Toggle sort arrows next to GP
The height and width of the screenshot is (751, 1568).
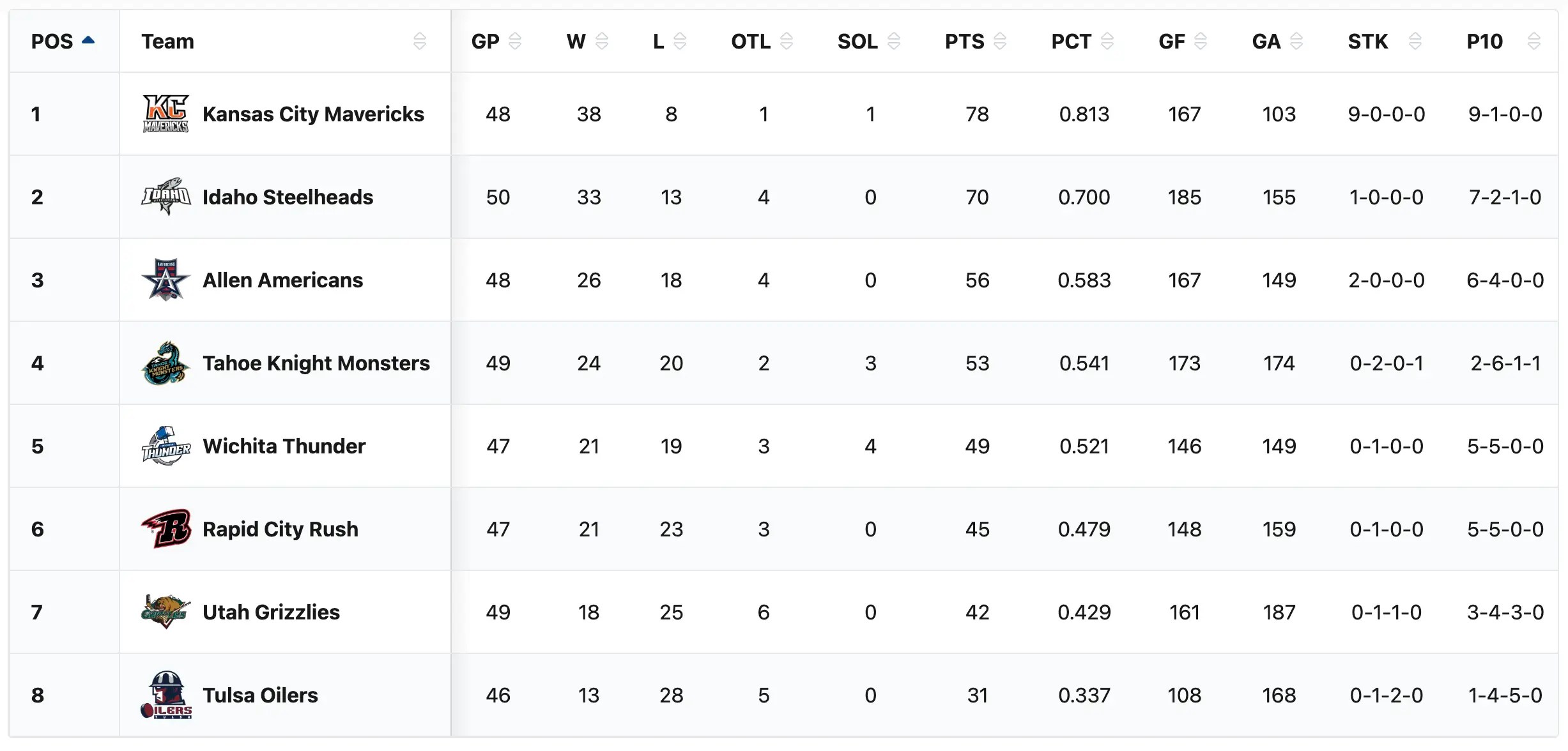pyautogui.click(x=515, y=42)
